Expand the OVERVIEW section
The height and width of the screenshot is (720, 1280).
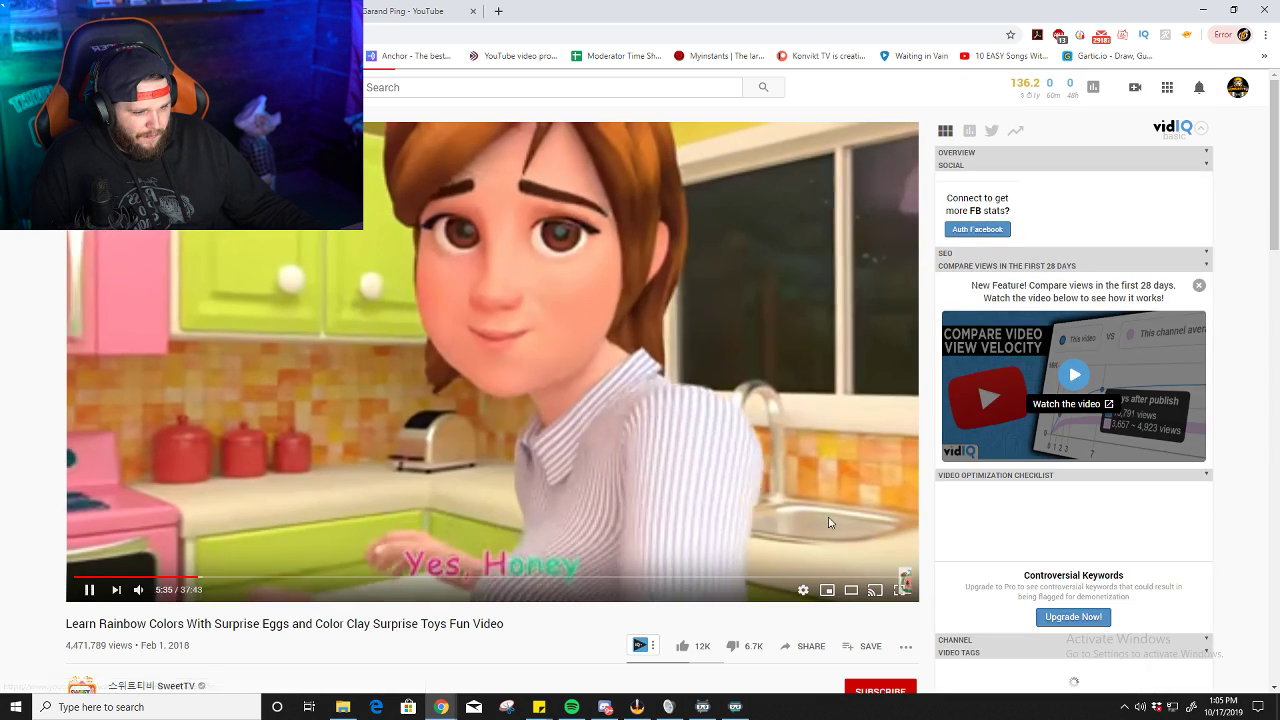click(x=1074, y=153)
